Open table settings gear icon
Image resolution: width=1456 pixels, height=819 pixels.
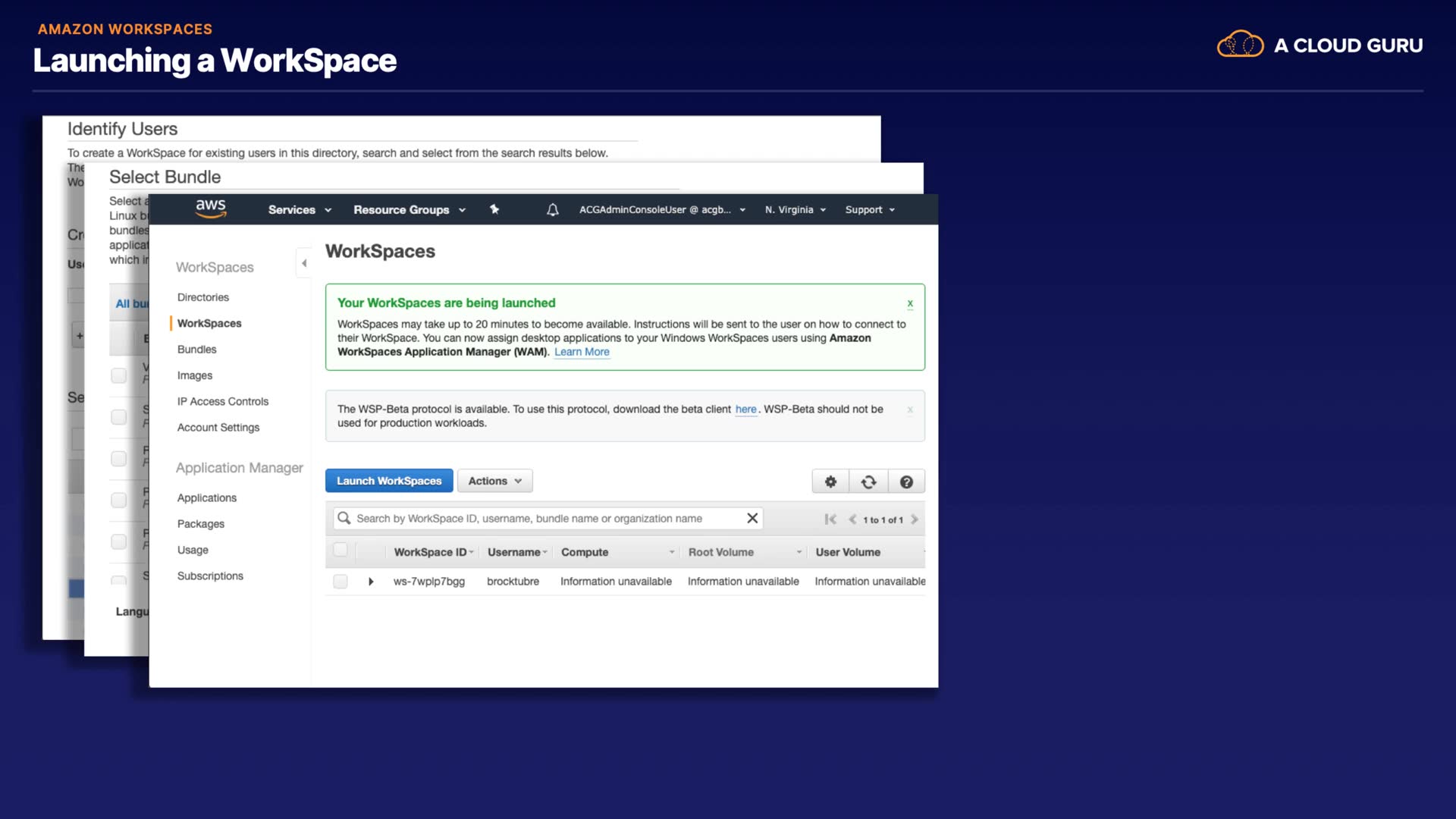pos(830,482)
